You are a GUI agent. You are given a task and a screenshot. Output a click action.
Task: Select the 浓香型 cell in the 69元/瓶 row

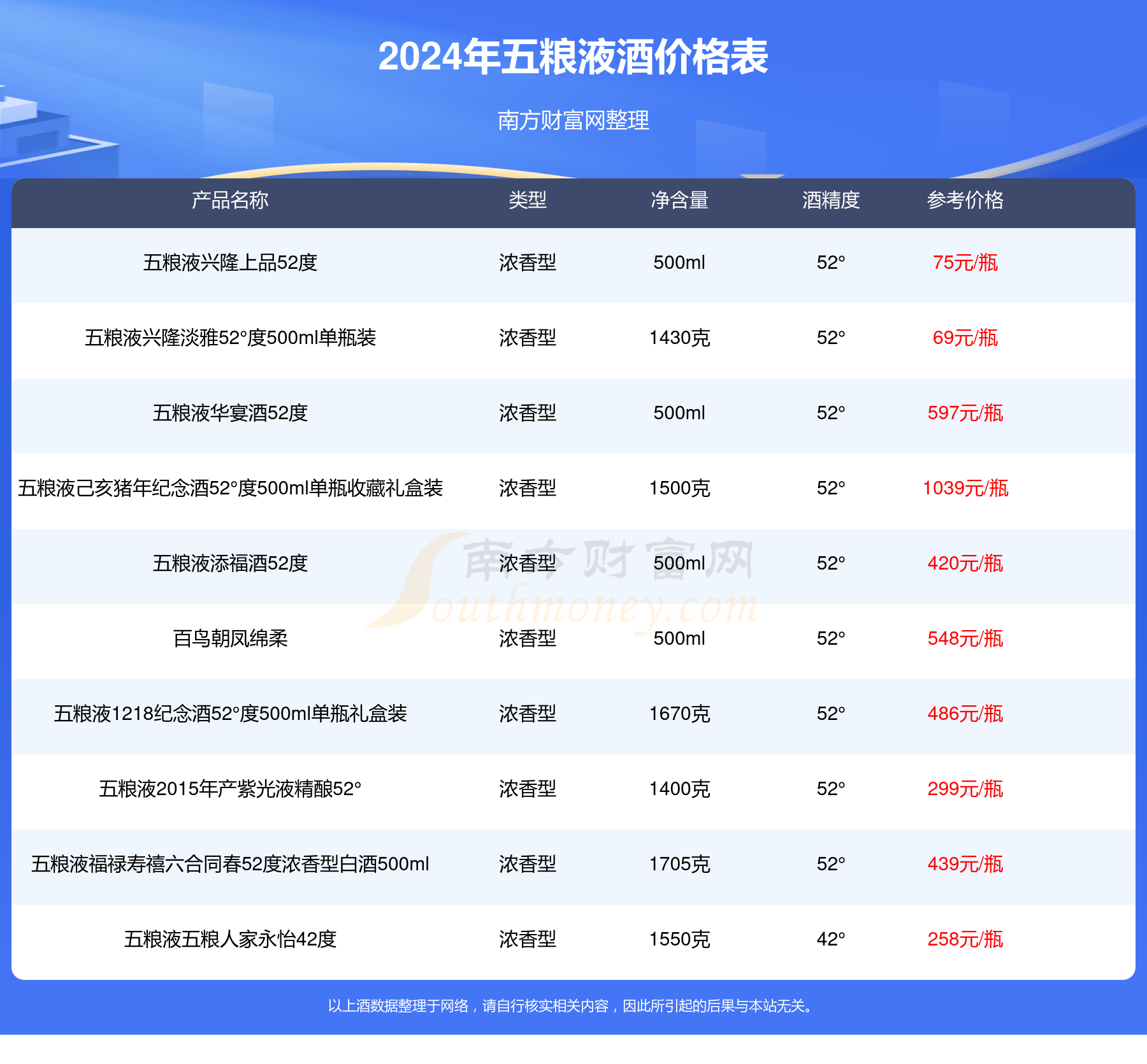pyautogui.click(x=528, y=338)
